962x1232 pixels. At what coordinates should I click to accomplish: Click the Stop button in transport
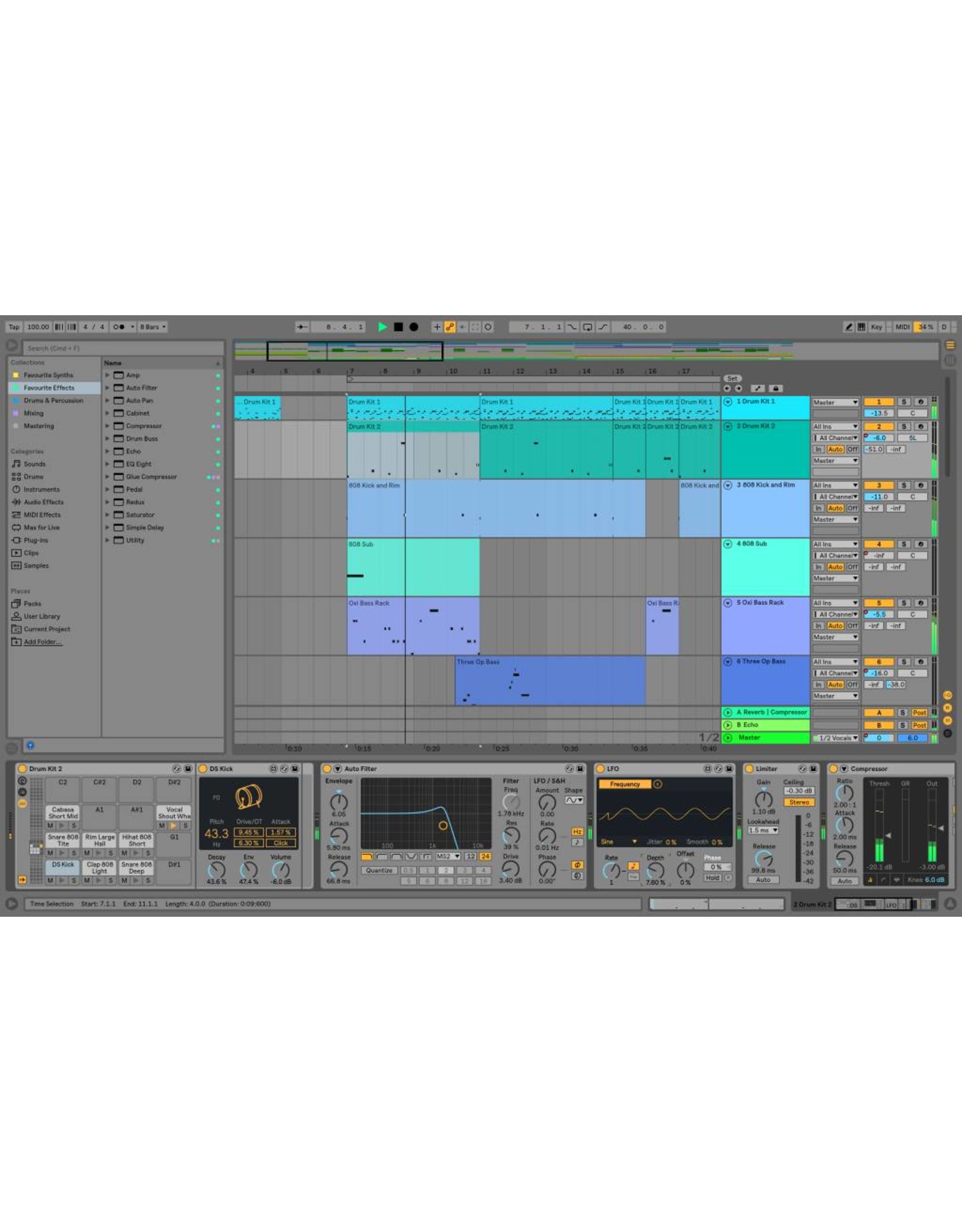pos(398,327)
